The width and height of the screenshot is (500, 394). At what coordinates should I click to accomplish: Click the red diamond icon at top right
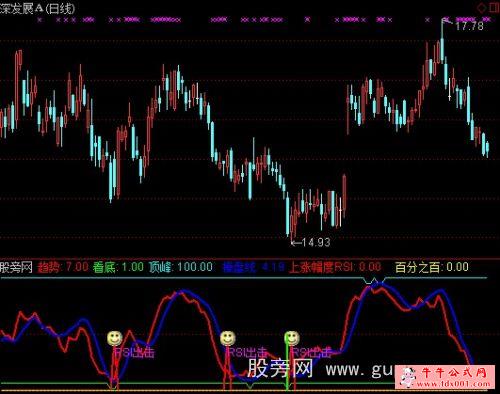(x=482, y=7)
